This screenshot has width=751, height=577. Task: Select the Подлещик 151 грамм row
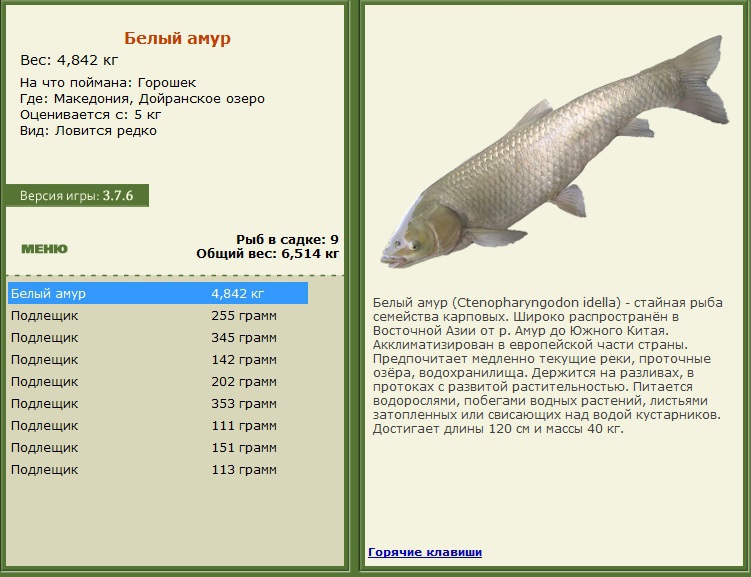pos(158,448)
